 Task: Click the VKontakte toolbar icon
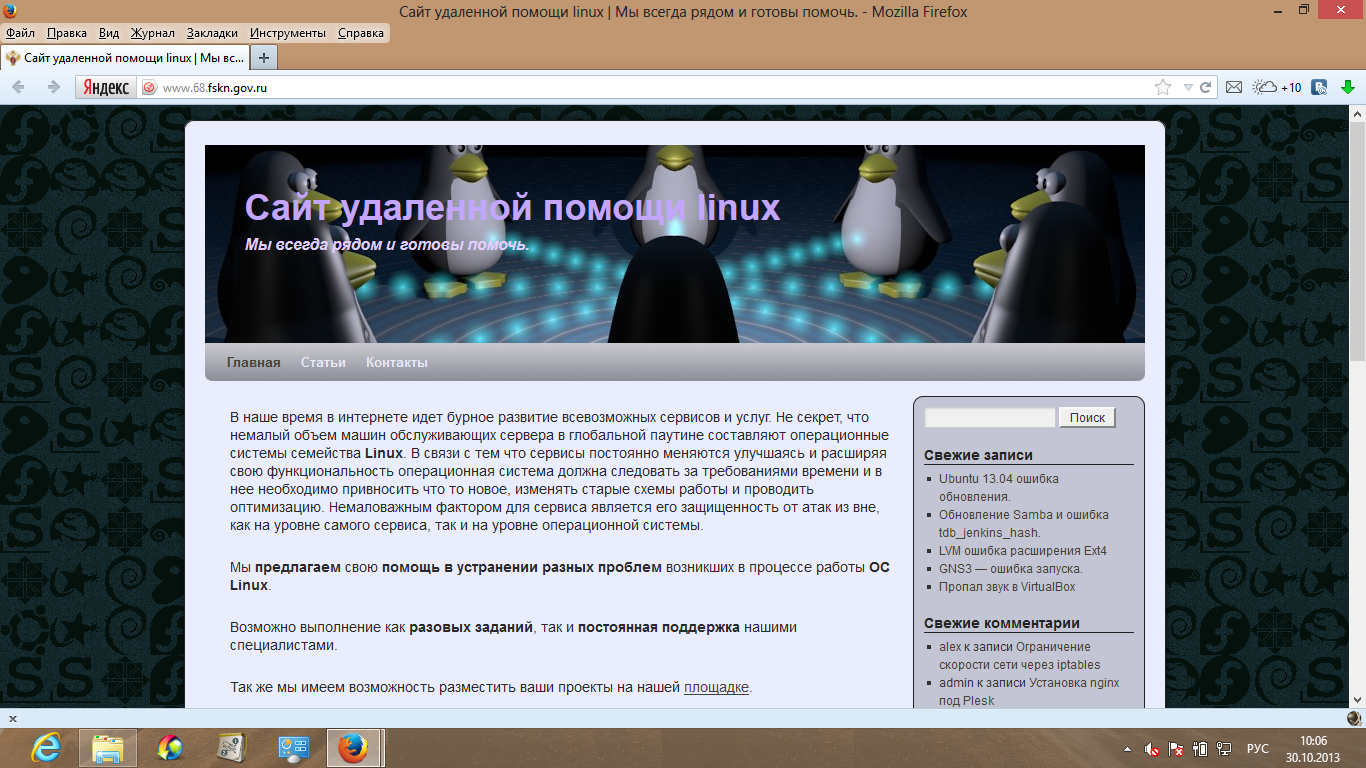pos(1319,87)
